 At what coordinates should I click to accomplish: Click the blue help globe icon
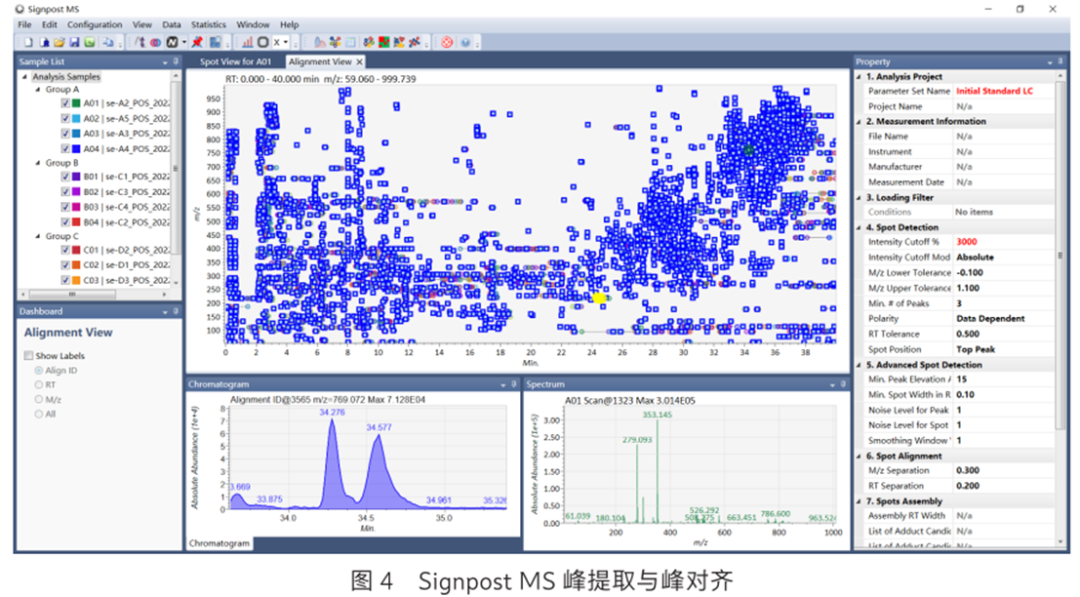(466, 42)
